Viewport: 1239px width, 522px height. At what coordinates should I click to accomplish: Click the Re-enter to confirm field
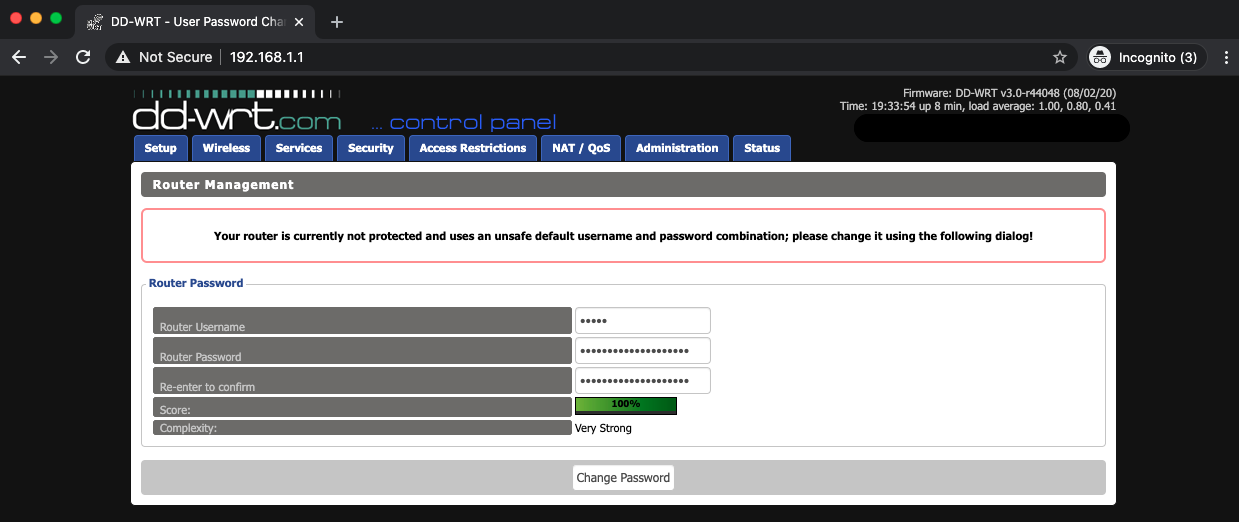coord(642,381)
